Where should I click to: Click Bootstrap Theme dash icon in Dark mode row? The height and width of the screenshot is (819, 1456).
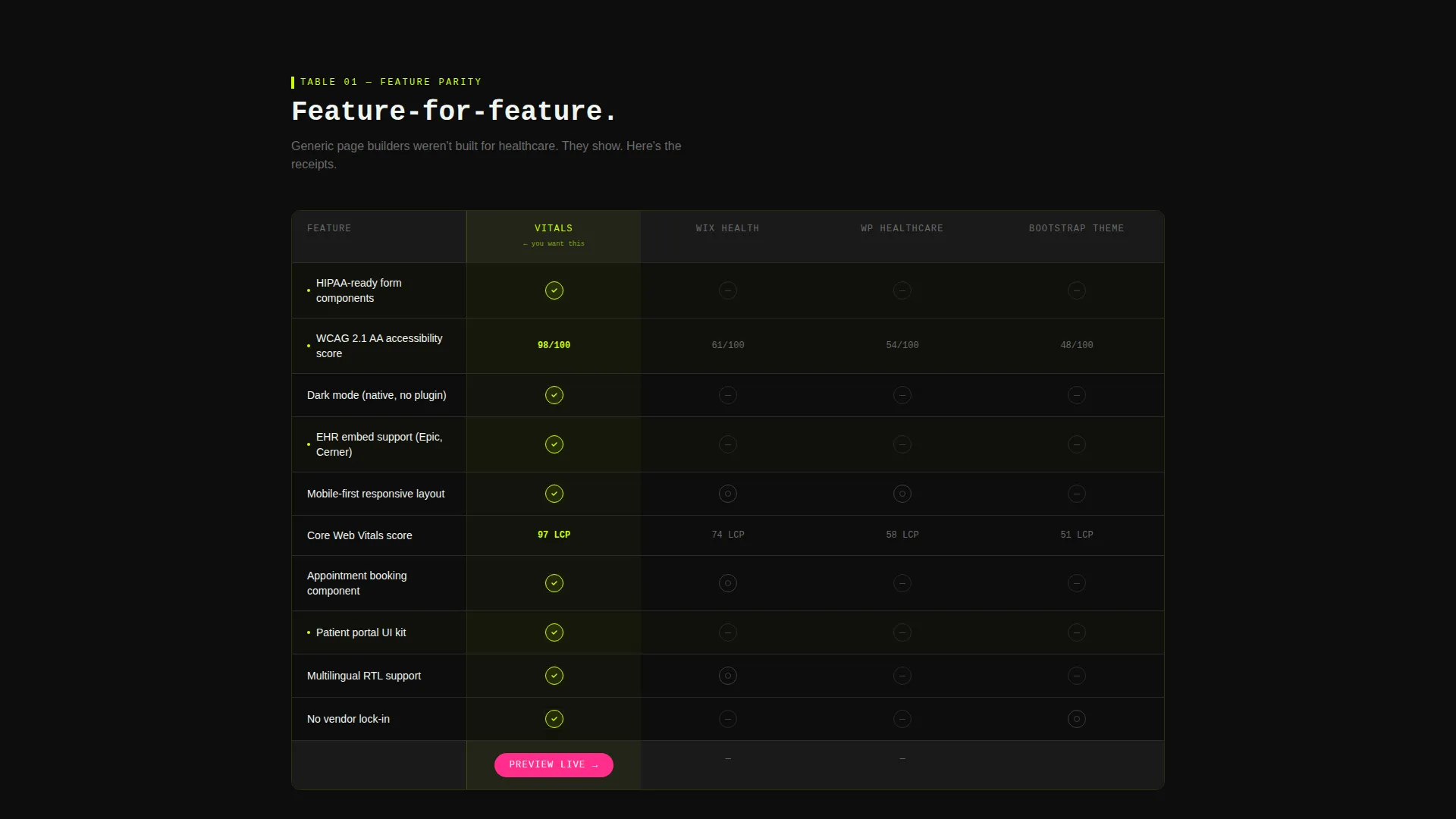[x=1077, y=395]
